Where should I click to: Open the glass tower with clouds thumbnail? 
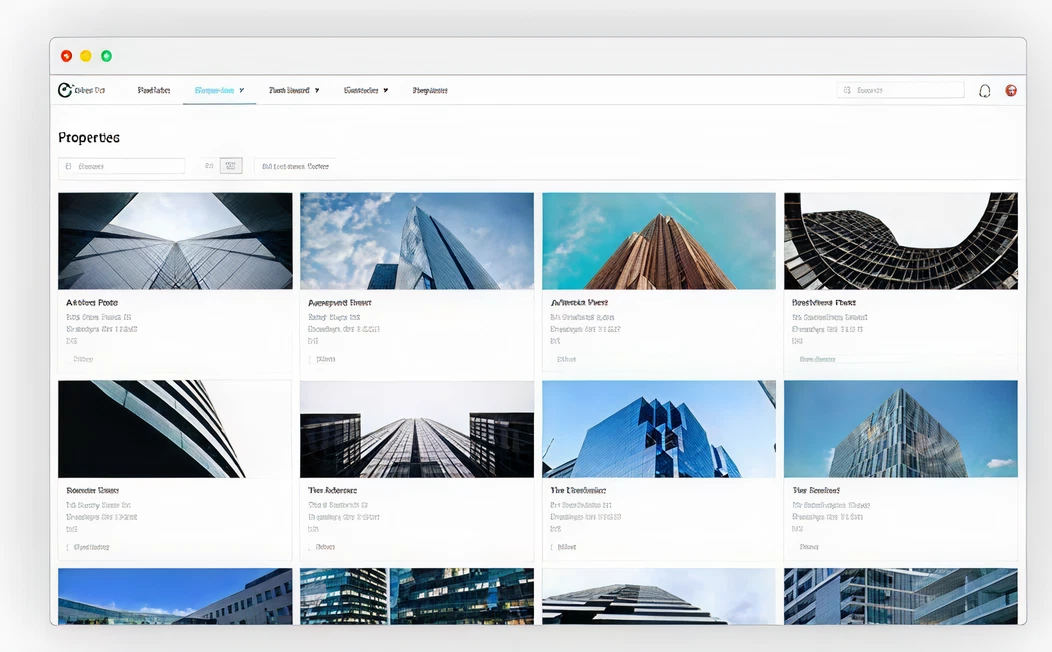[417, 241]
